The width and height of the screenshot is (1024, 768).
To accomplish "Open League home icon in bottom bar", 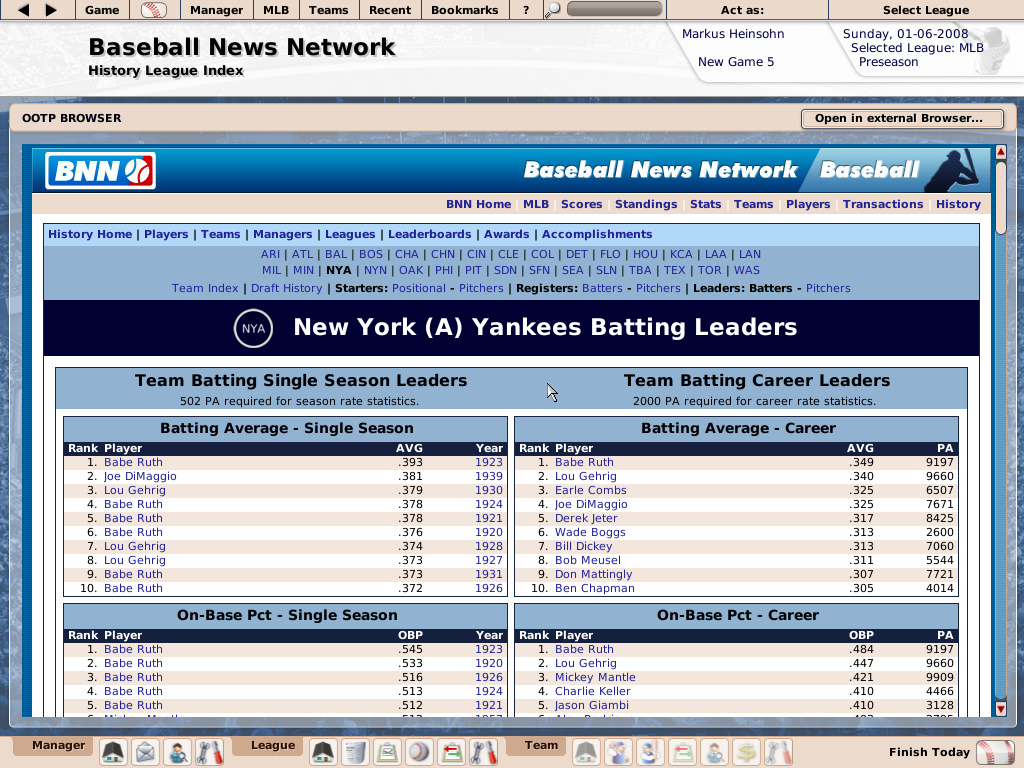I will tap(323, 752).
